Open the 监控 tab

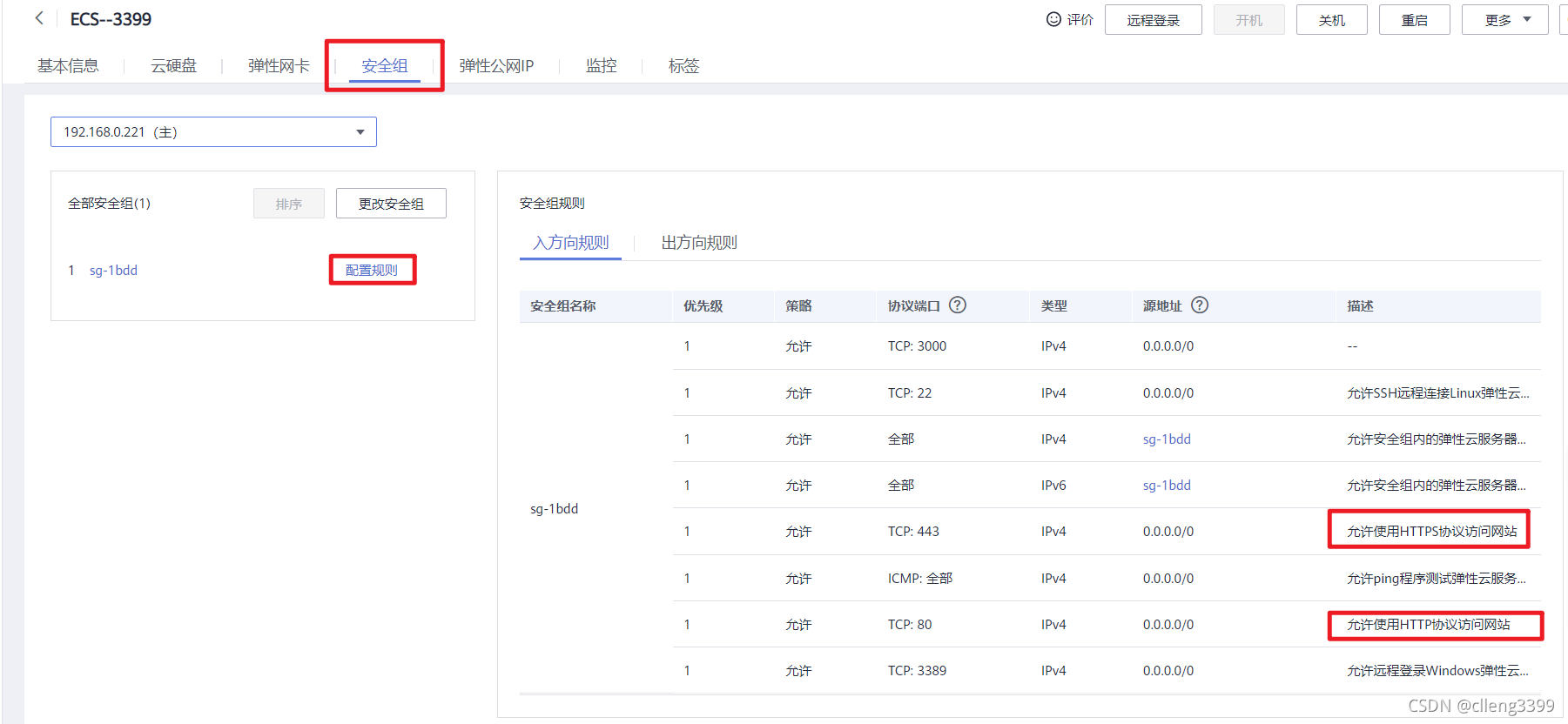point(601,66)
